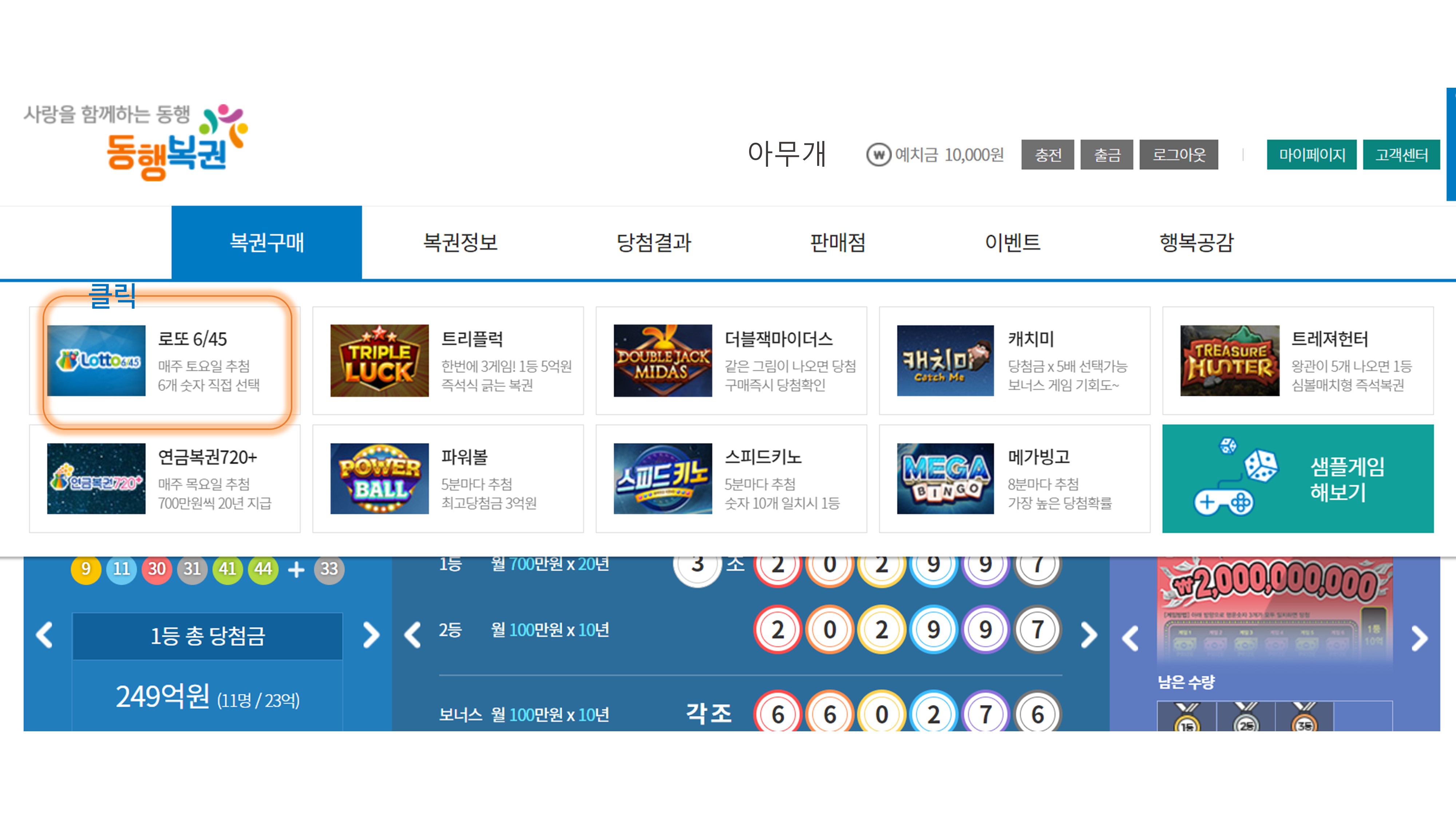
Task: Click the Treasure Hunter game icon
Action: (1229, 361)
